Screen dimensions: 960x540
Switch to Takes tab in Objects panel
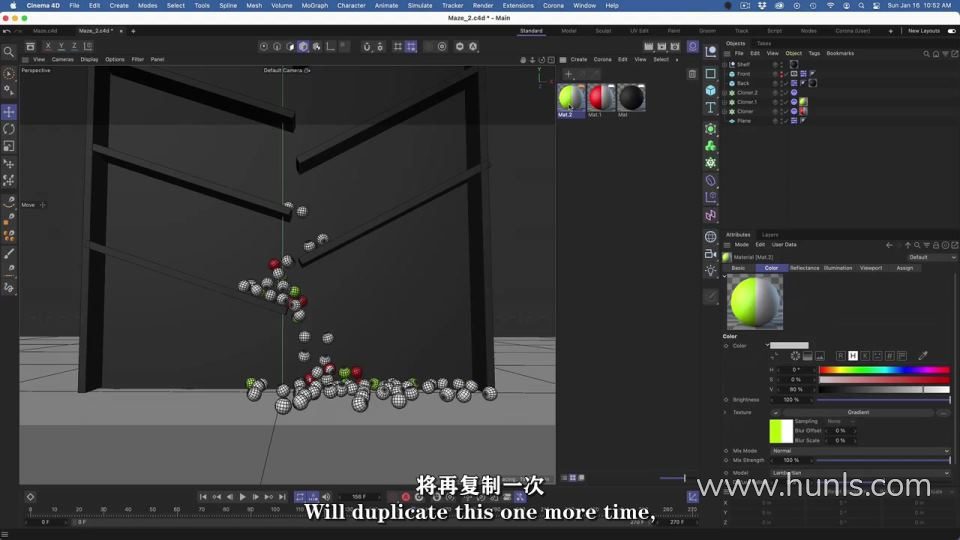pos(763,43)
